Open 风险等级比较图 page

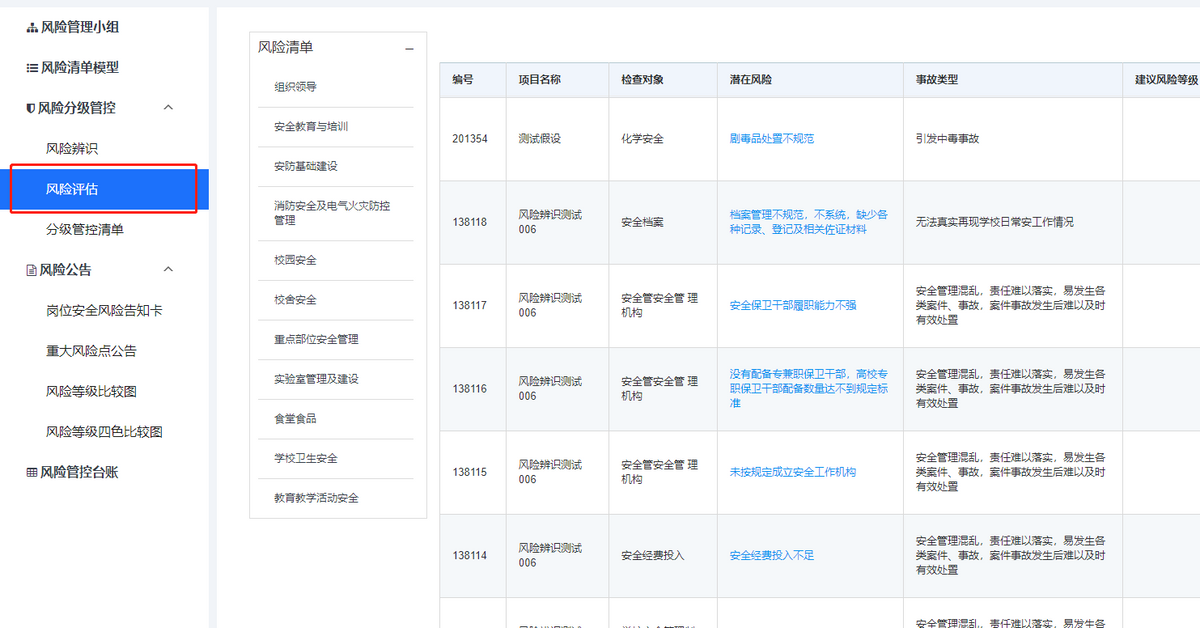click(91, 391)
